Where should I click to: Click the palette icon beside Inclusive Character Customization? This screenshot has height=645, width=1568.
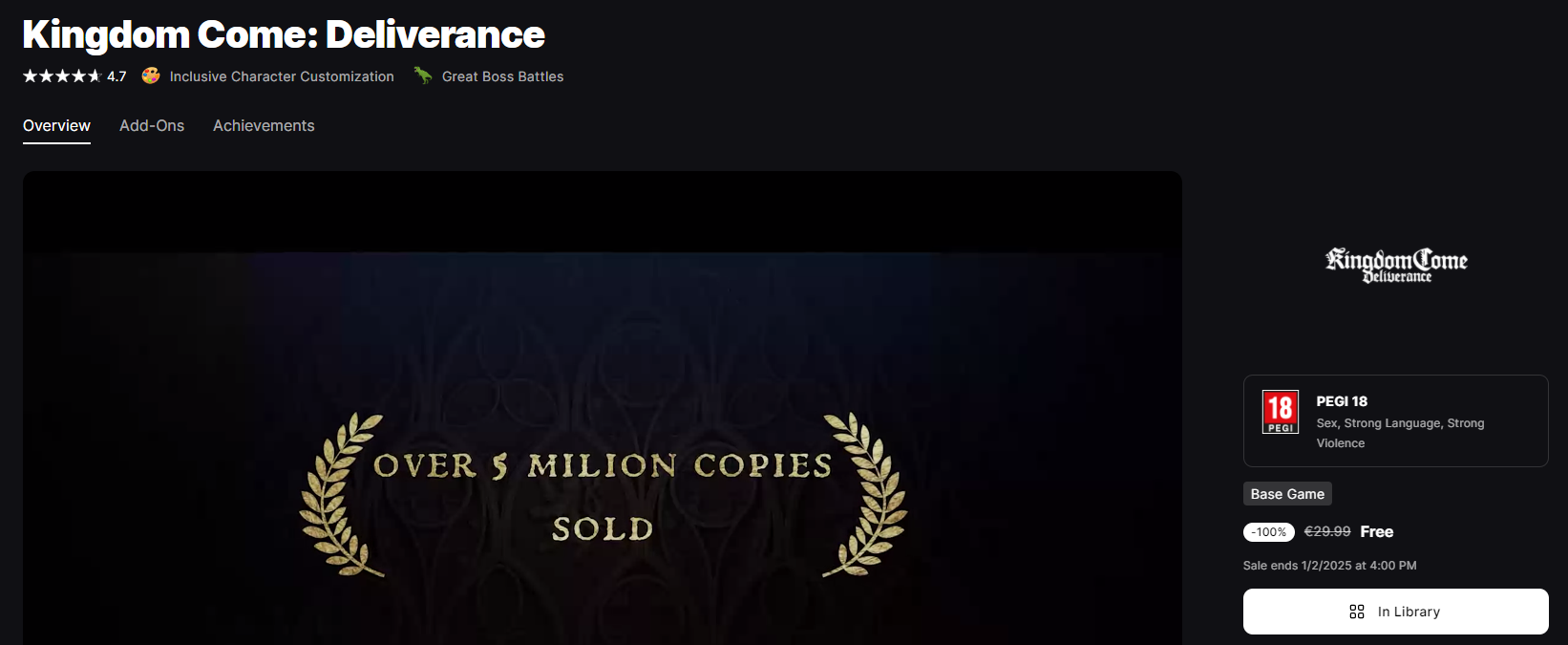tap(151, 75)
